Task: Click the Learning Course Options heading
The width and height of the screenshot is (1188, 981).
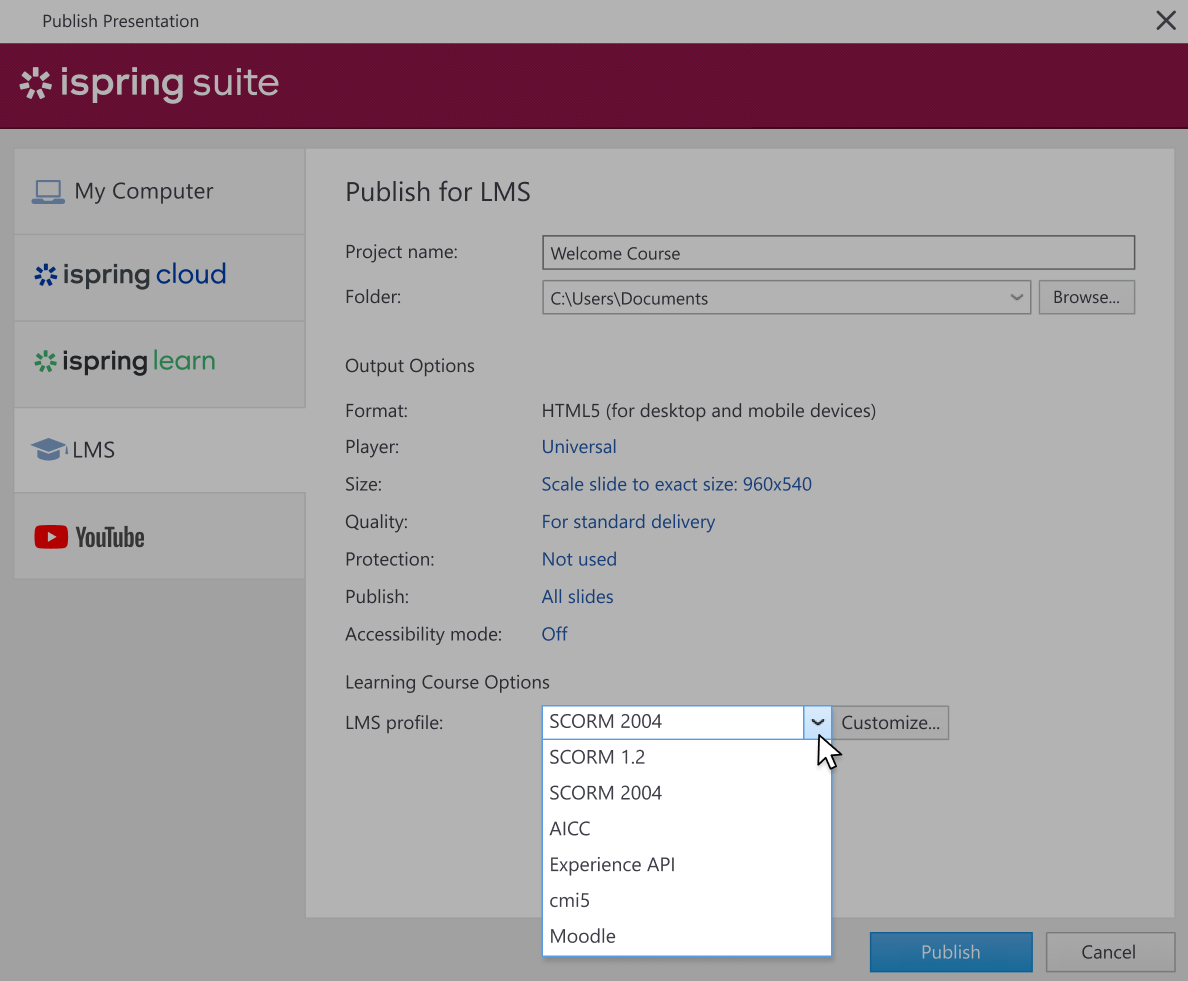Action: click(x=447, y=683)
